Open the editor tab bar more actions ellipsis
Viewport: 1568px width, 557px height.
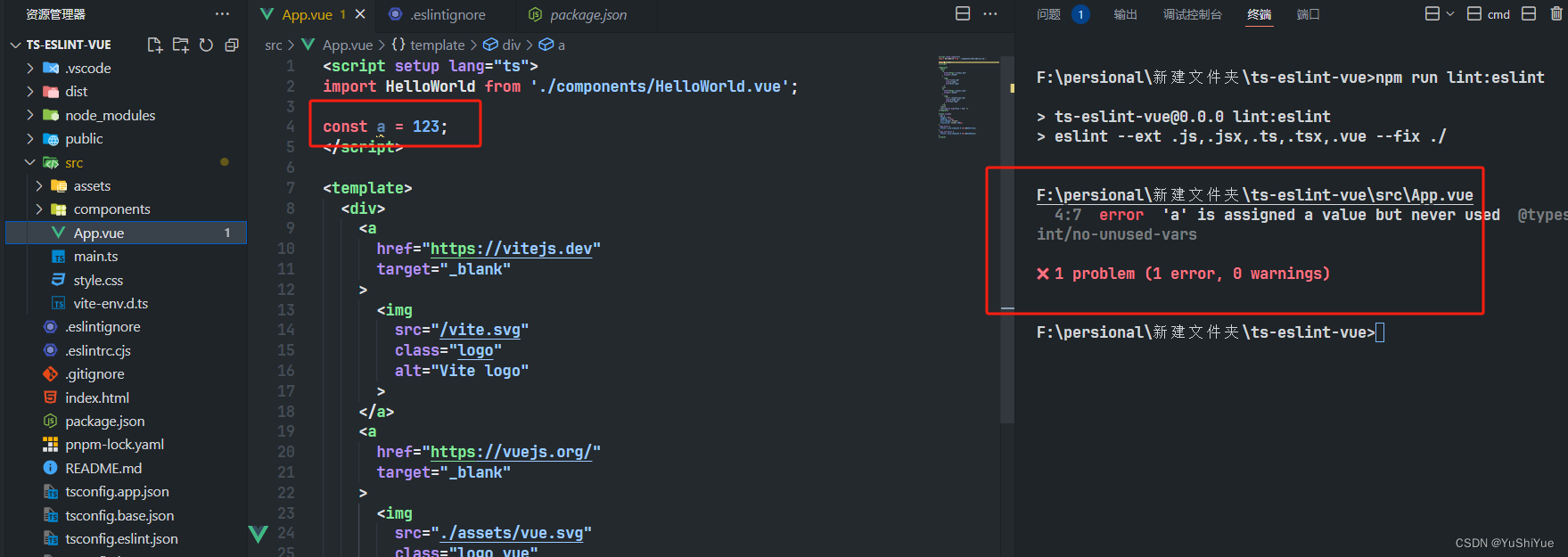tap(990, 13)
